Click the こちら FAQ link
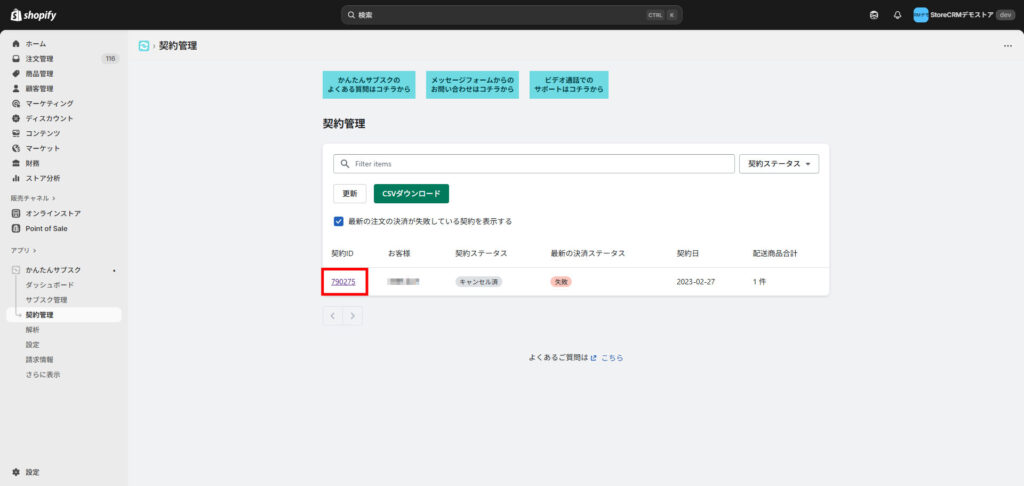Screen dimensions: 1024x486 click(x=612, y=357)
